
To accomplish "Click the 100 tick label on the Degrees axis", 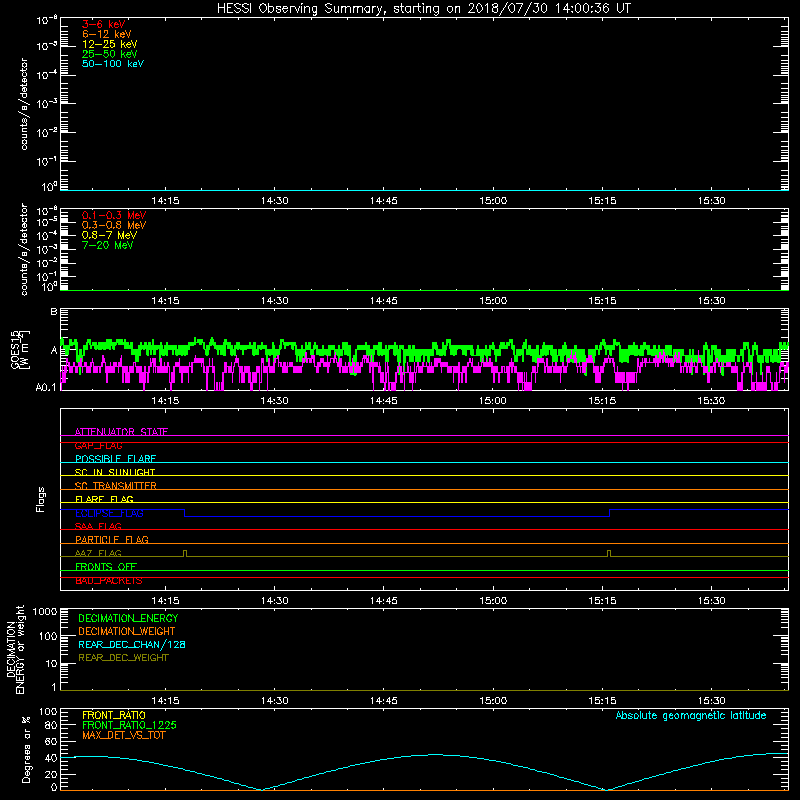I will 48,712.
